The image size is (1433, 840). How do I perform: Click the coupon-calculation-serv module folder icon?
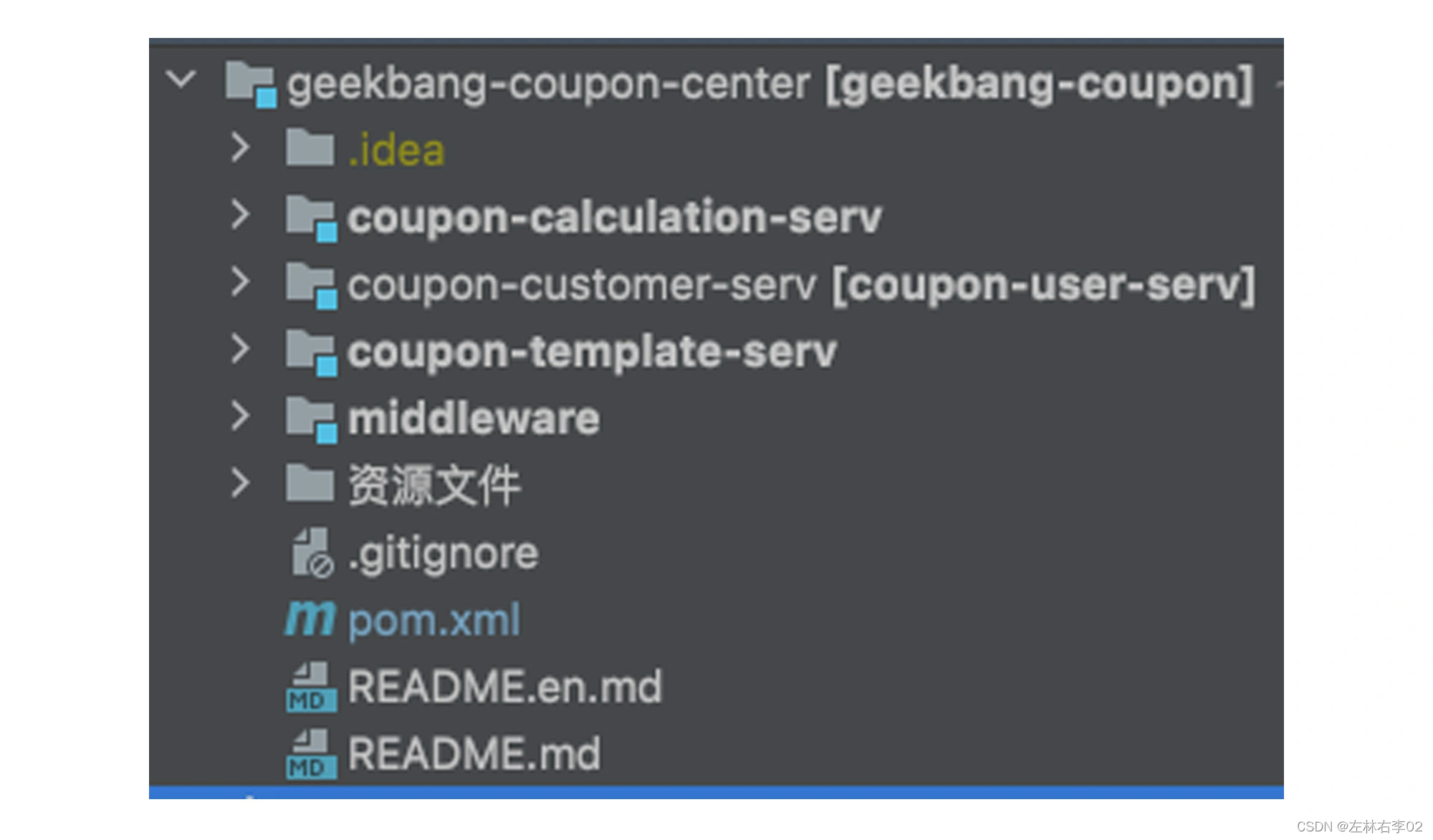coord(312,218)
